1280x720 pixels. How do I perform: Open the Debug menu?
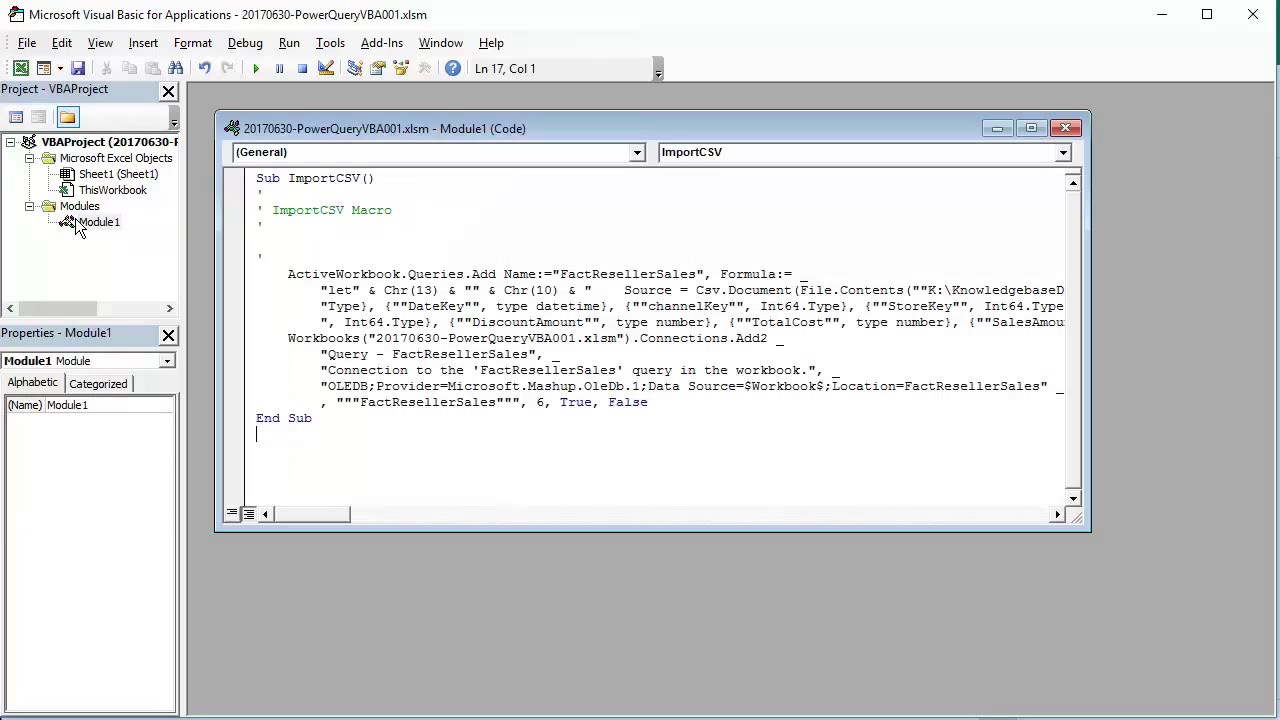[245, 43]
